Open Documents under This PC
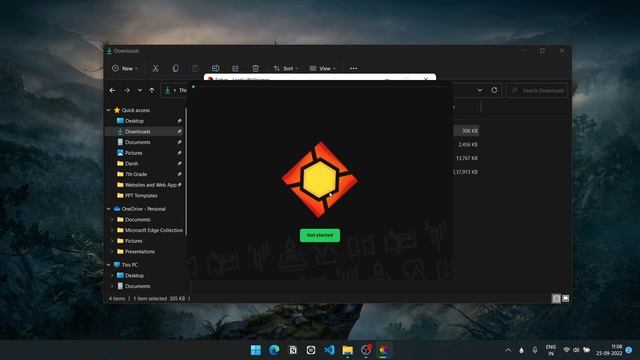Screen dimensions: 640x360 coord(138,286)
